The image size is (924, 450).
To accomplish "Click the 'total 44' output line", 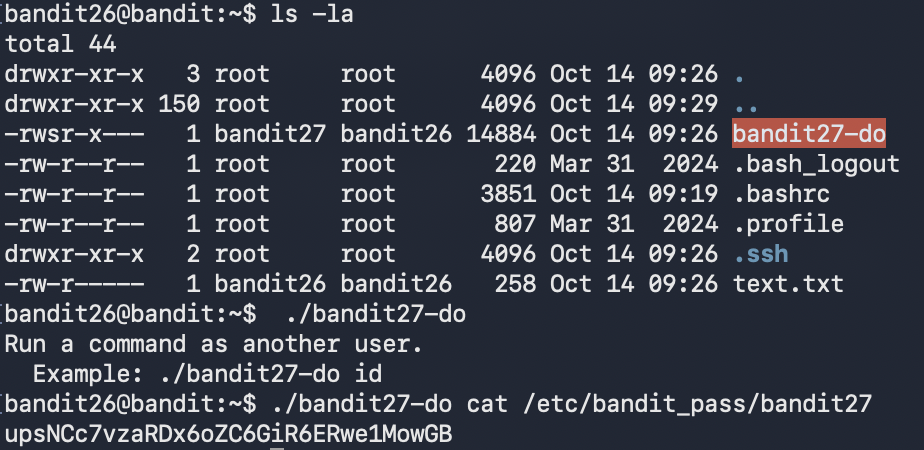I will coord(61,44).
